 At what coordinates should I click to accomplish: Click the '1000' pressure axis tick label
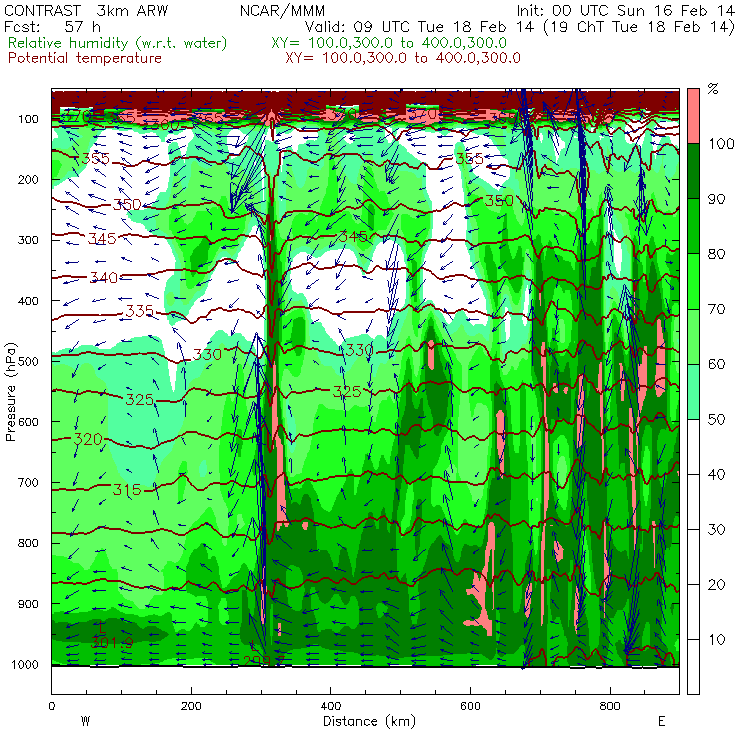click(25, 664)
